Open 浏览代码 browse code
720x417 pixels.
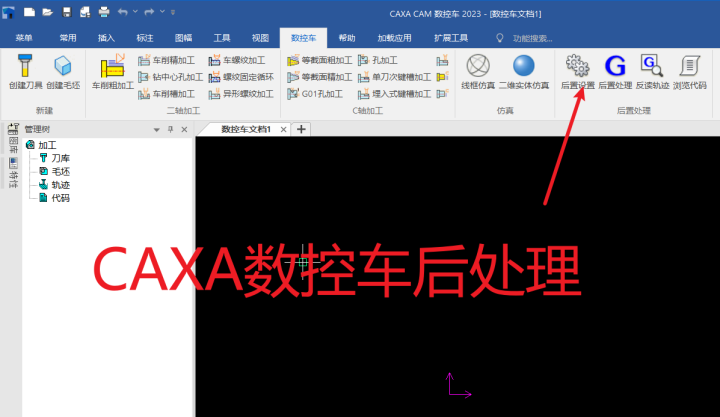click(690, 72)
